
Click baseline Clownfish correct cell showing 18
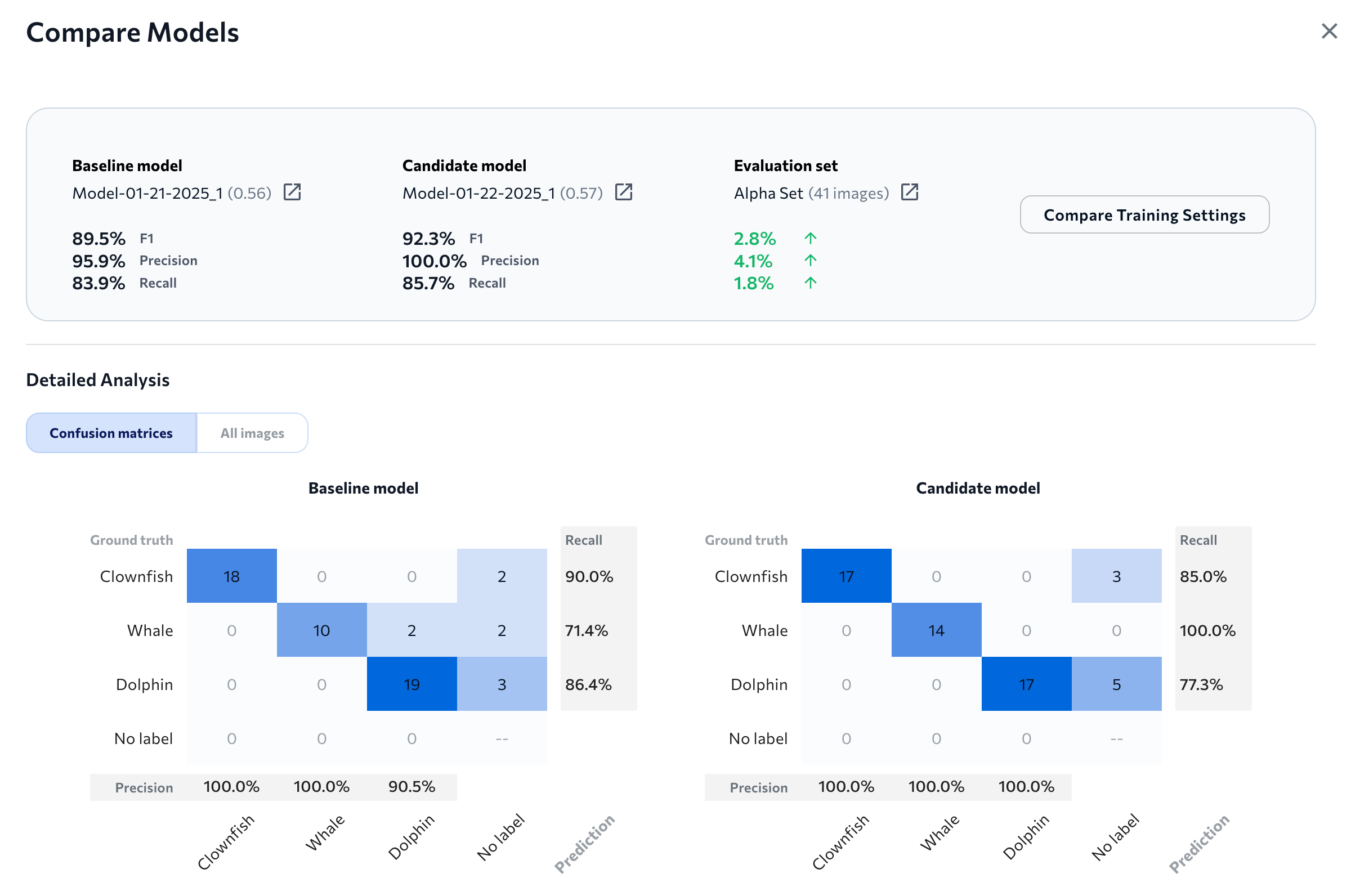[x=231, y=576]
